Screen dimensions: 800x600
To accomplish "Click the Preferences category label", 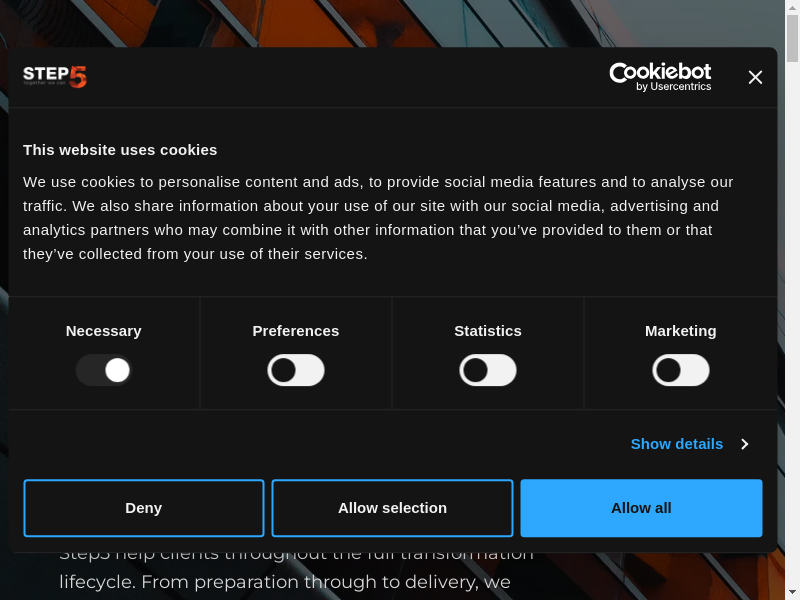I will 296,330.
